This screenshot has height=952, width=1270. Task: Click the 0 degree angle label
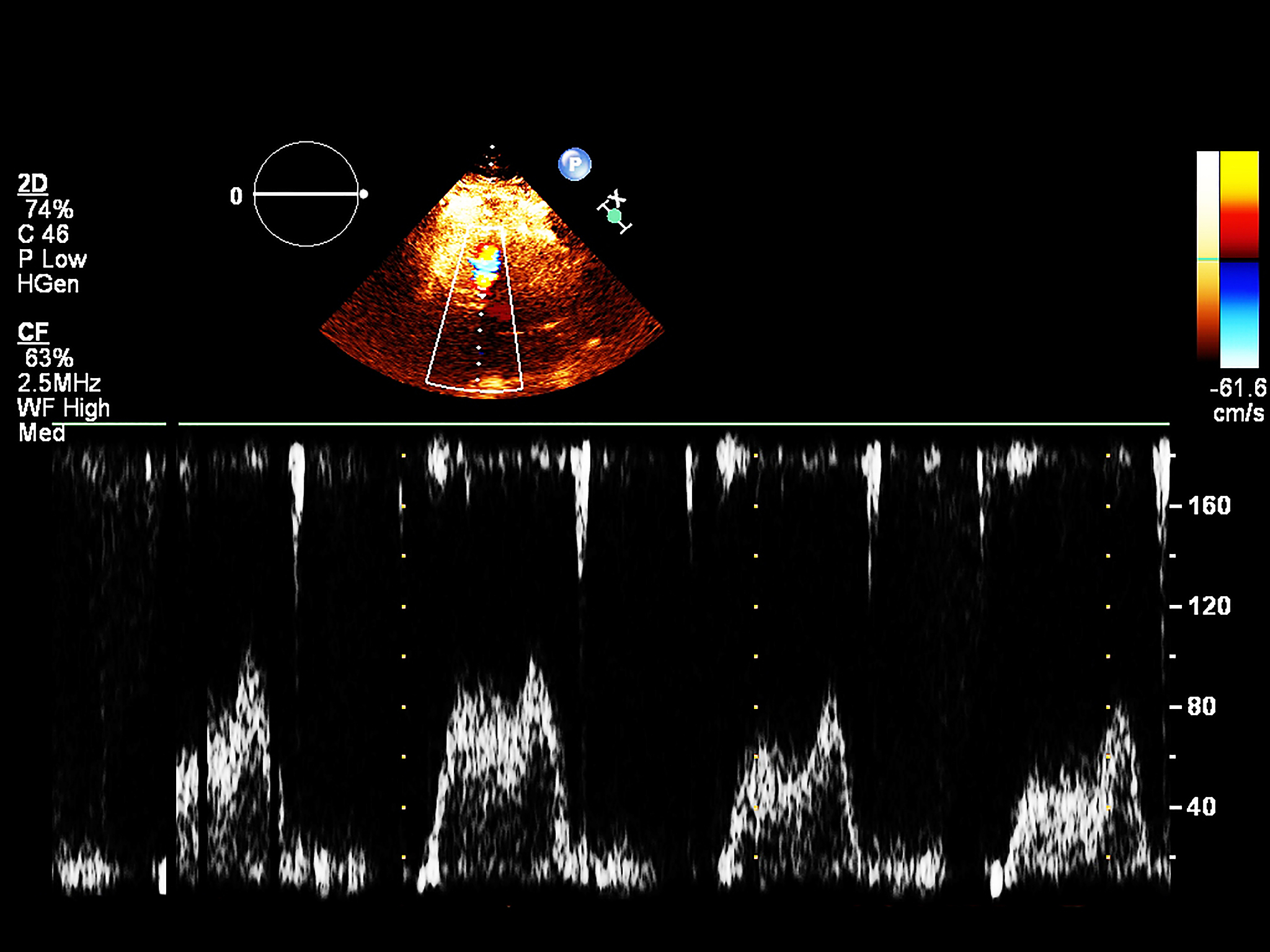tap(236, 196)
